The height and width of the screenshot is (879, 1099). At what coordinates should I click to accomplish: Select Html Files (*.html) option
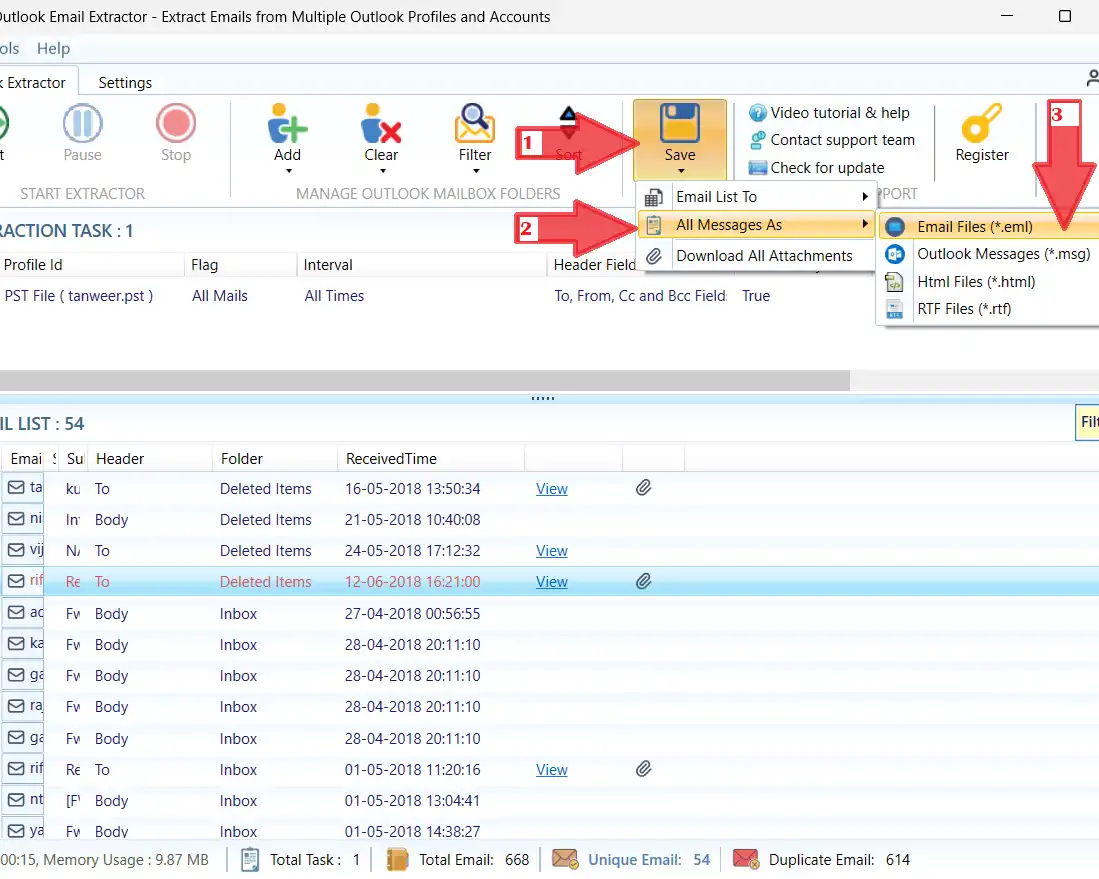(988, 282)
